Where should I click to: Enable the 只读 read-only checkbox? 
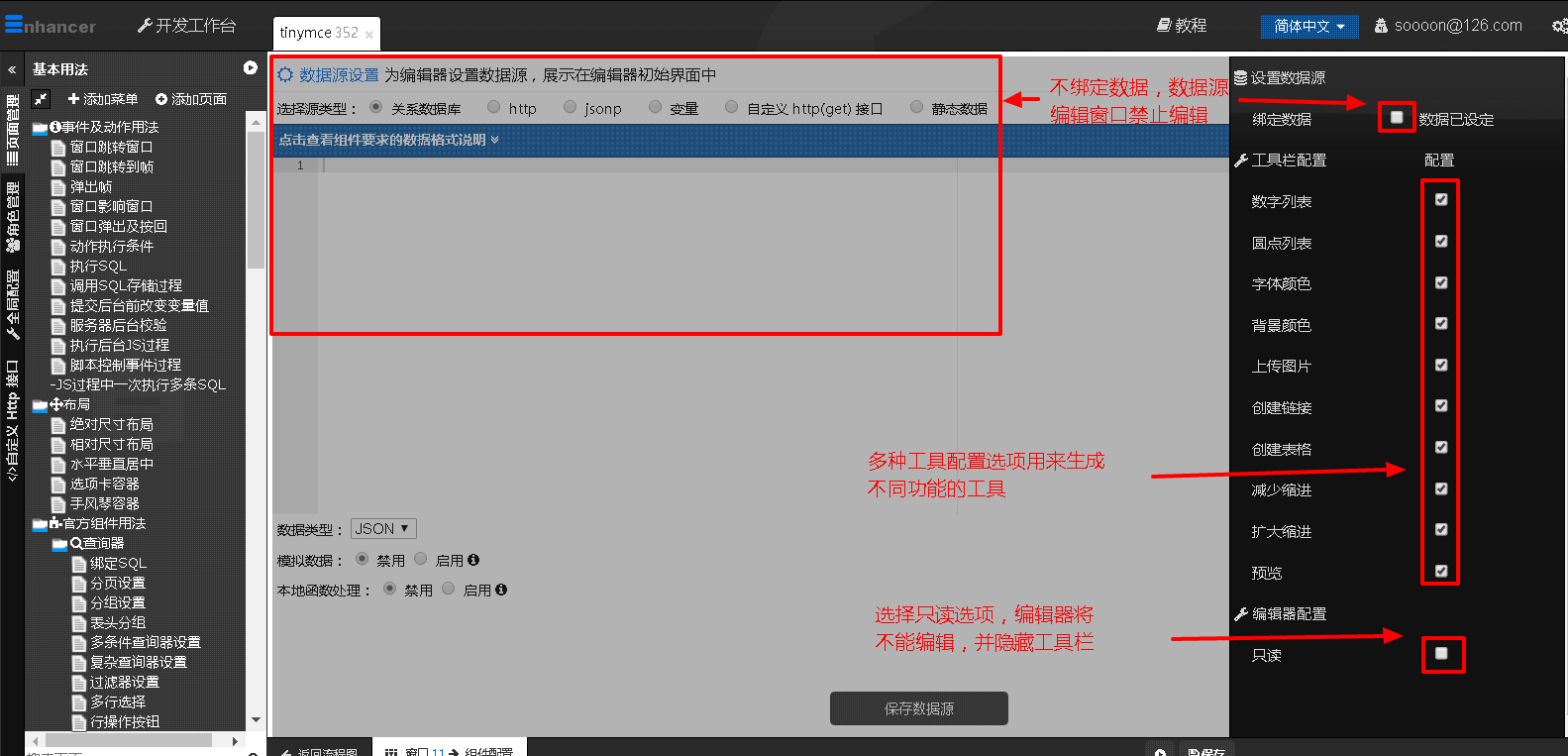[1441, 653]
